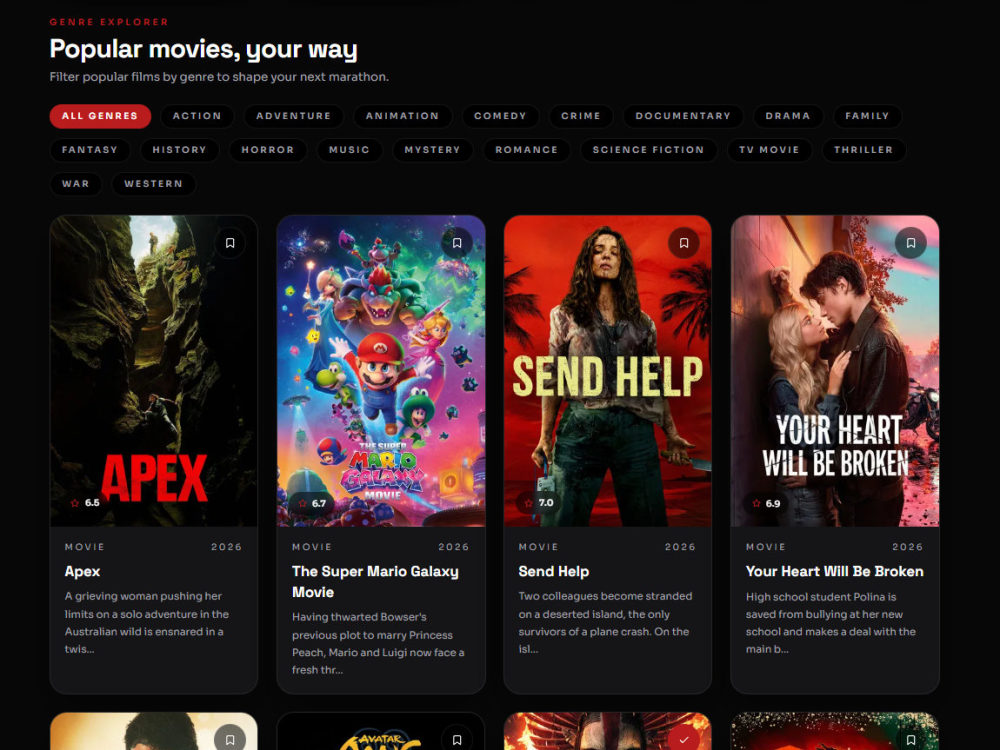The width and height of the screenshot is (1000, 750).
Task: Click the 'A grieving woman pushing her' description
Action: coord(147,622)
